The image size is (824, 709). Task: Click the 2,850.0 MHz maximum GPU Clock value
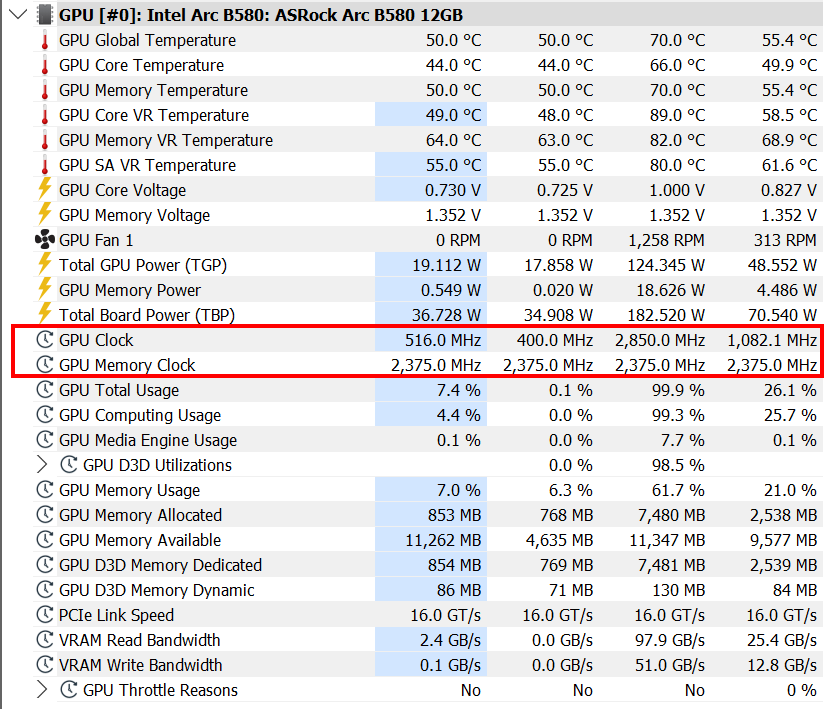(x=660, y=340)
